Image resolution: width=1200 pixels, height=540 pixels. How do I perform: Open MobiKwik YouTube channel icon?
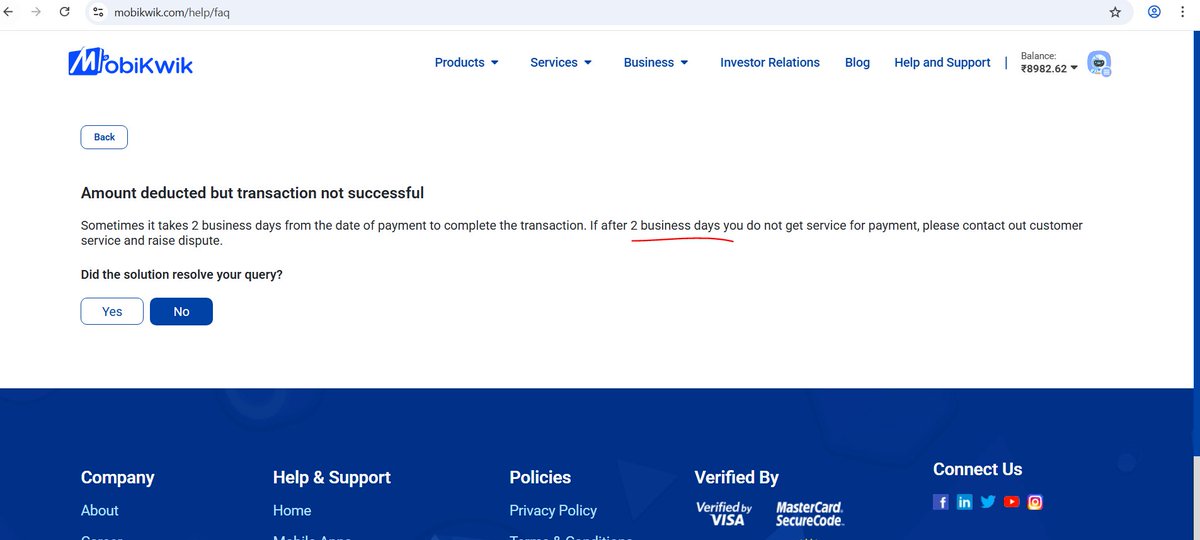[x=1012, y=502]
